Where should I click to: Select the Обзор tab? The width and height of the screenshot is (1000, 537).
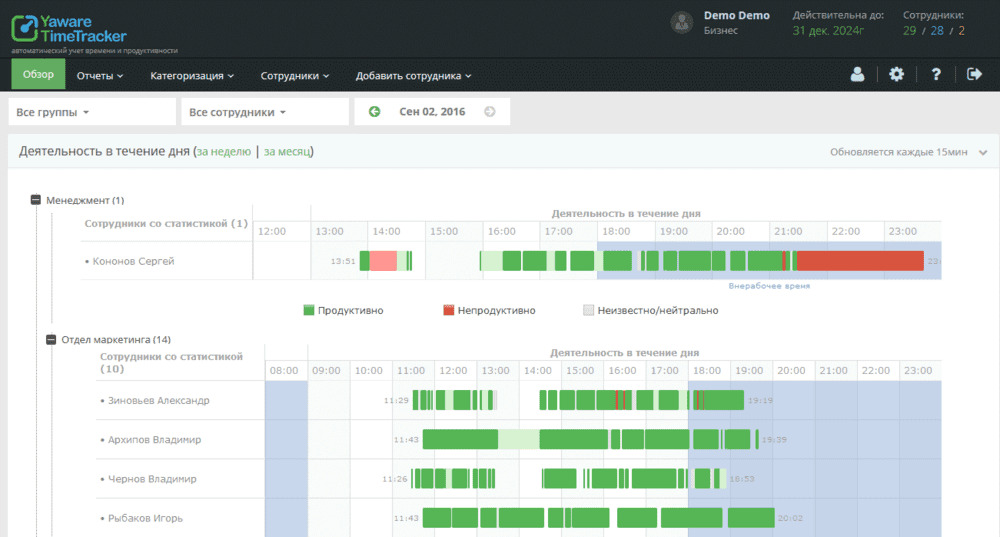point(38,74)
